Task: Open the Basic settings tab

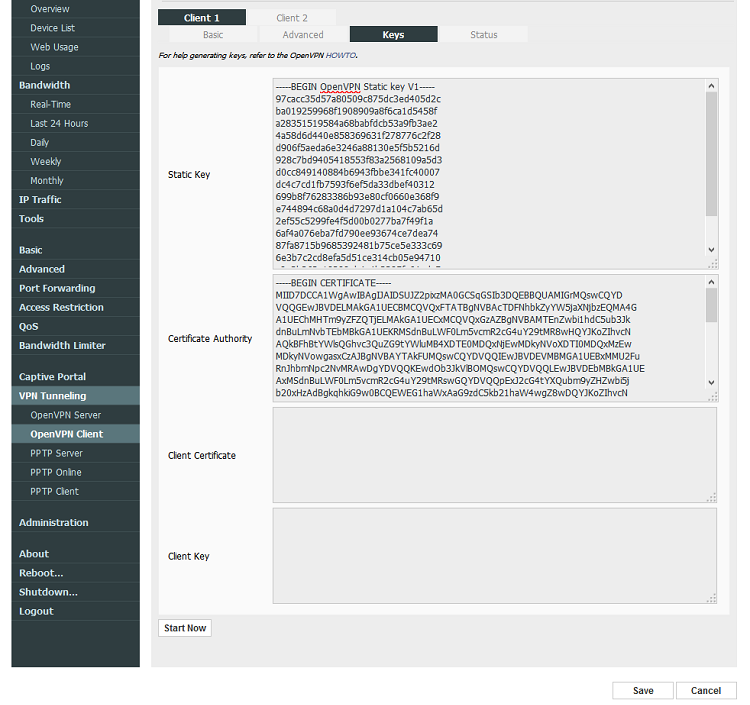Action: coord(213,35)
